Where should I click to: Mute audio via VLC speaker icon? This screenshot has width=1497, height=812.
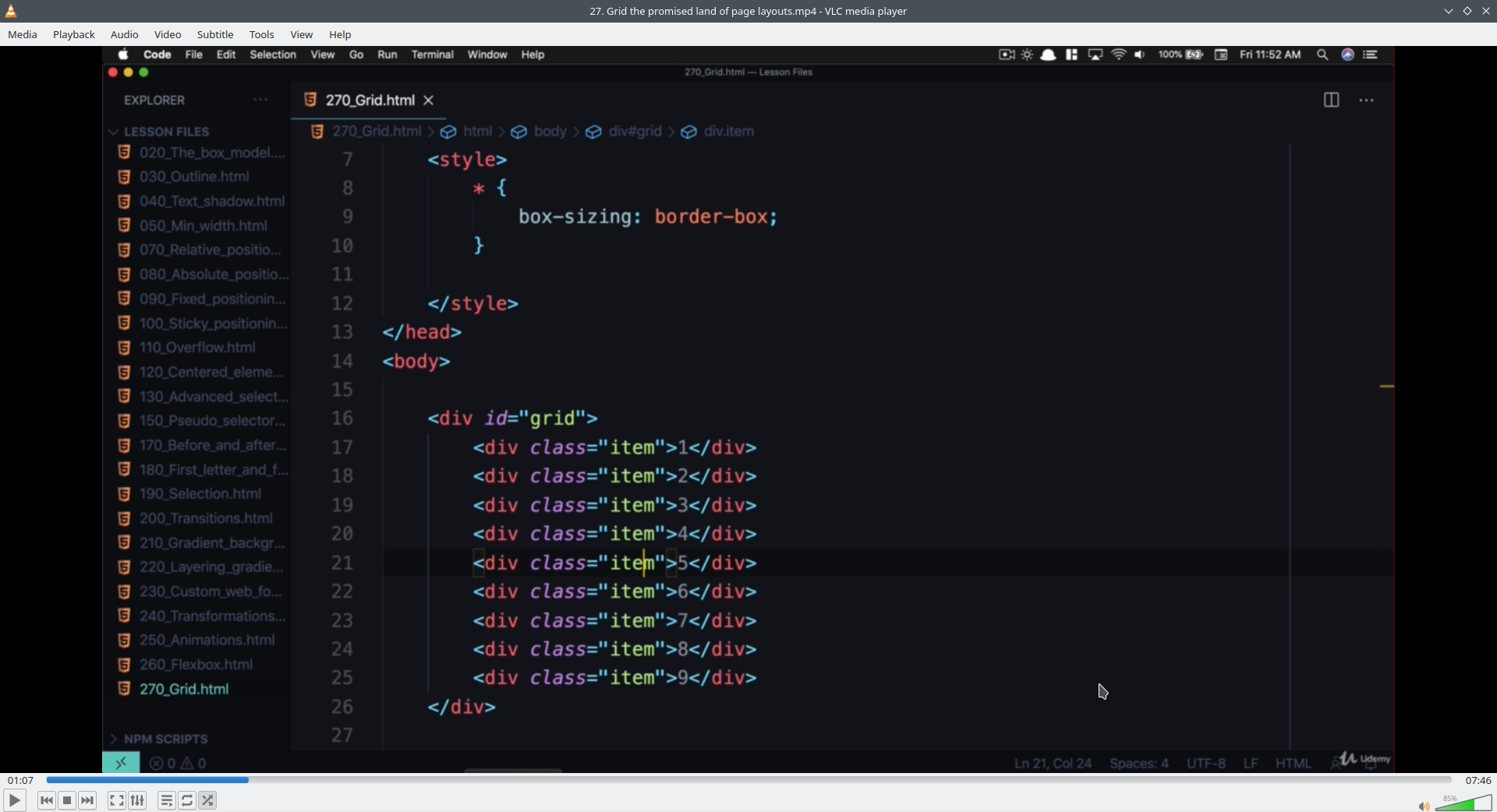pyautogui.click(x=1424, y=806)
